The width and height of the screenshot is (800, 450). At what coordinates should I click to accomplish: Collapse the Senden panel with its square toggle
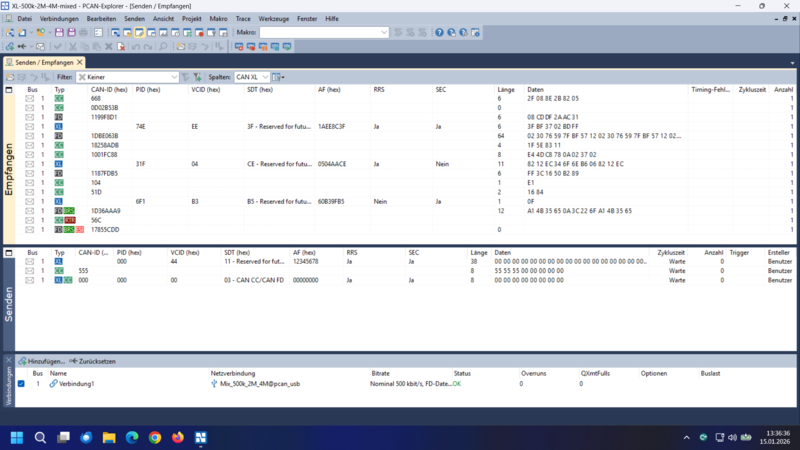(9, 253)
